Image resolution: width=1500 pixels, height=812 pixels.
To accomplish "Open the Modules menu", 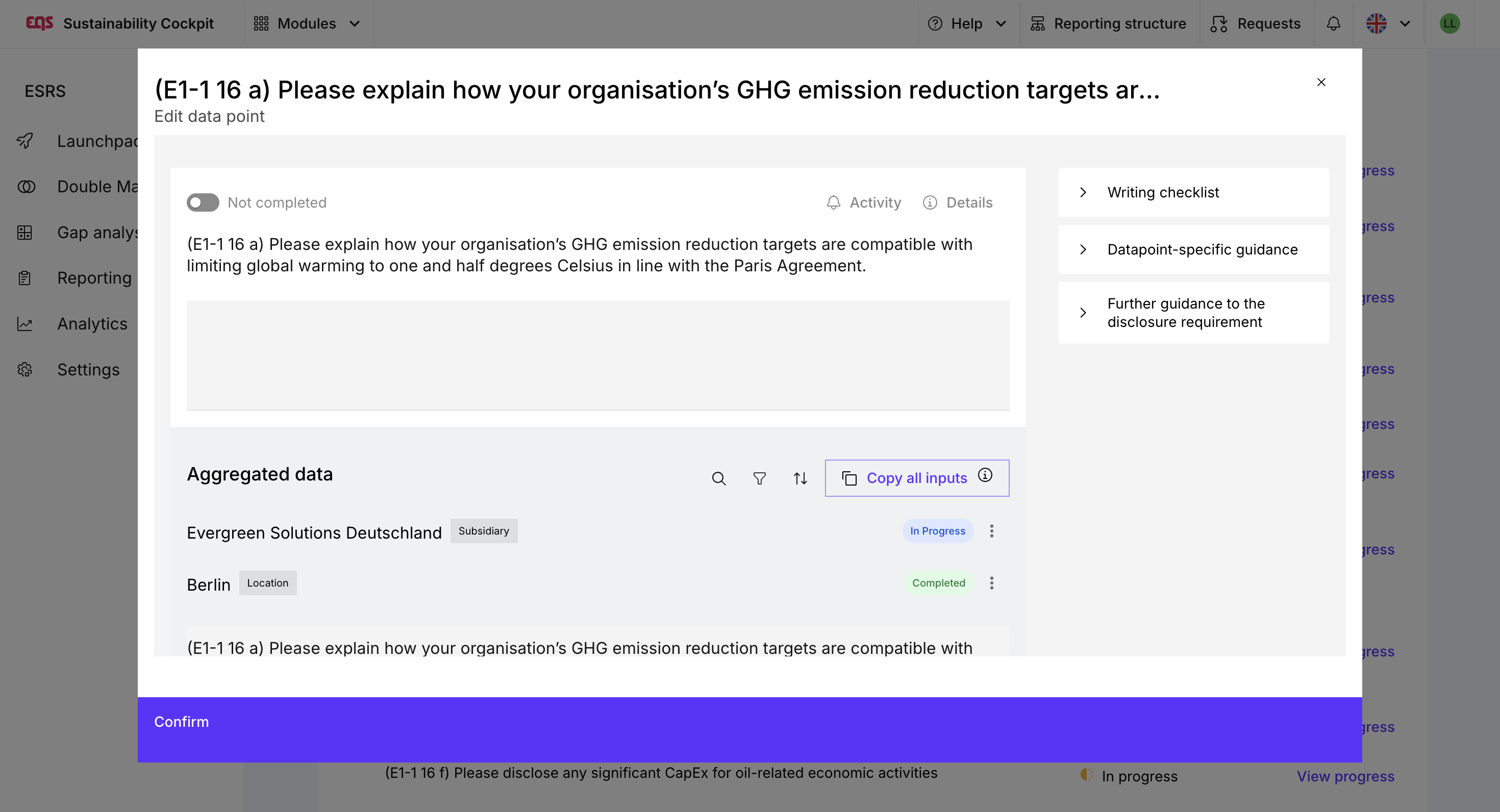I will pos(308,24).
